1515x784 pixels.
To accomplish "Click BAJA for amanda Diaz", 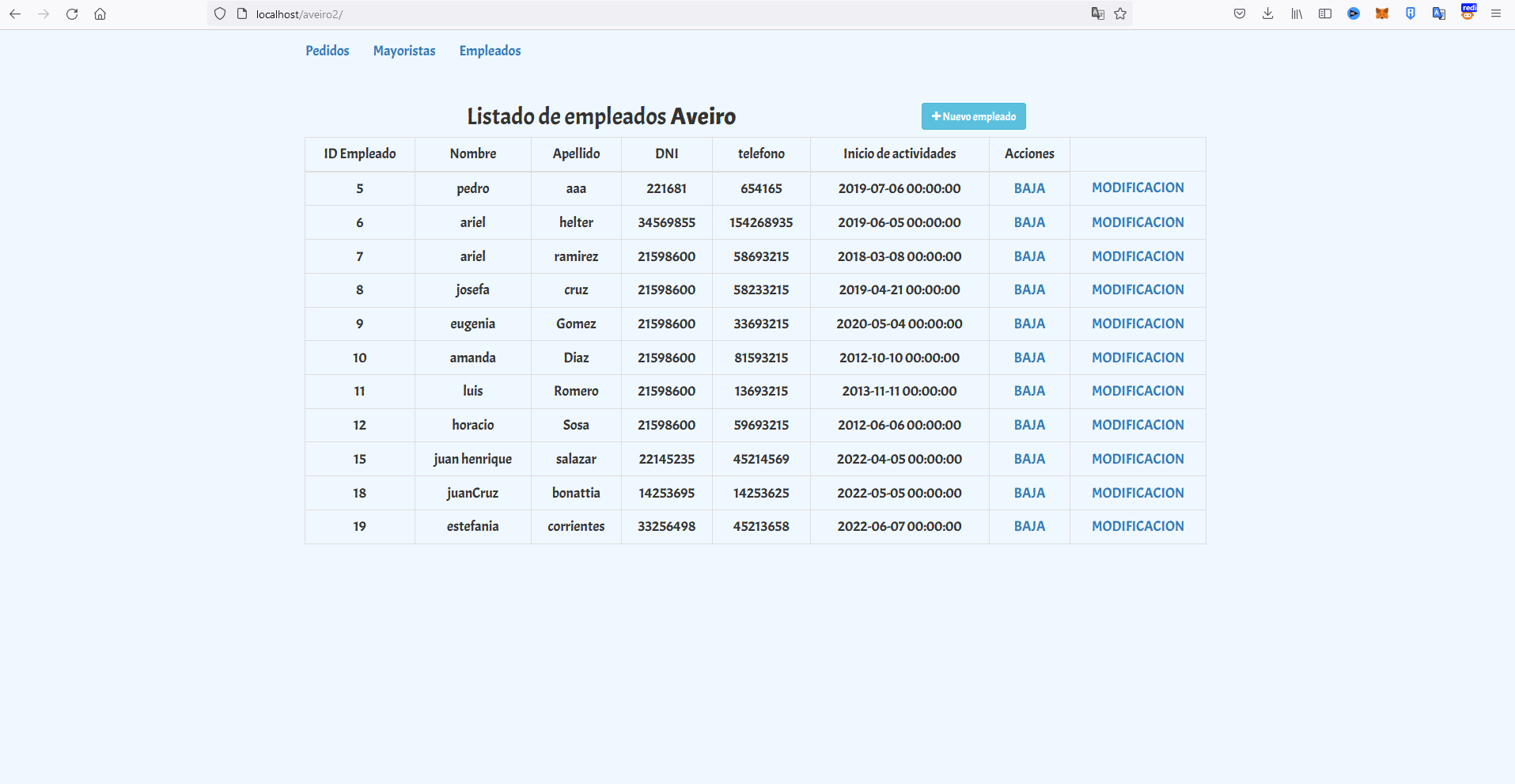I will click(x=1029, y=358).
